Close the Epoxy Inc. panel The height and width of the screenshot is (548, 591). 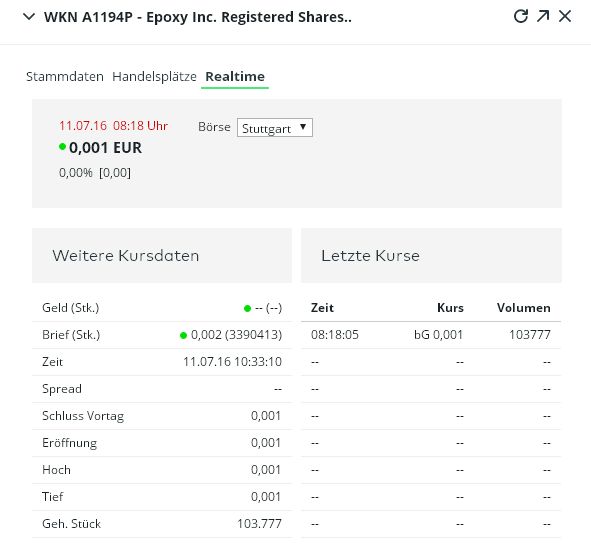coord(565,16)
